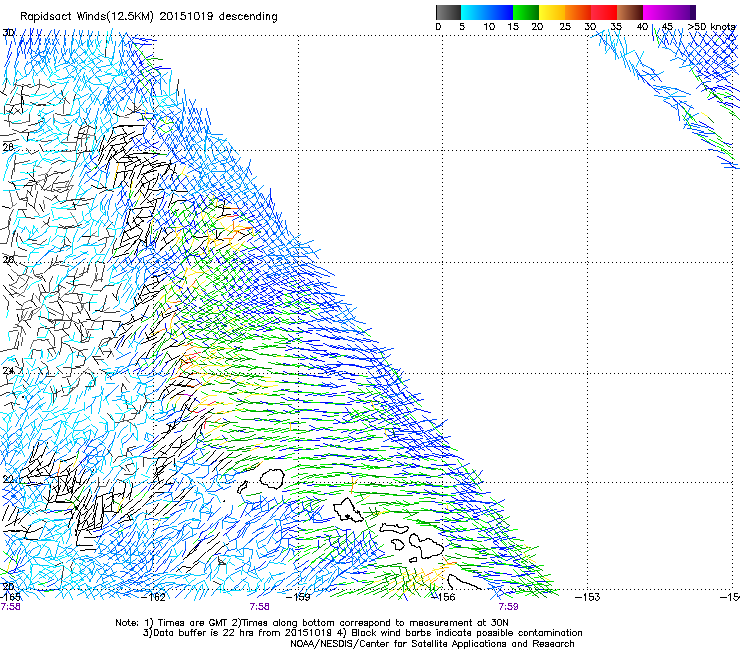
Task: Click the gray 0-5 knots legend segment
Action: tap(448, 12)
